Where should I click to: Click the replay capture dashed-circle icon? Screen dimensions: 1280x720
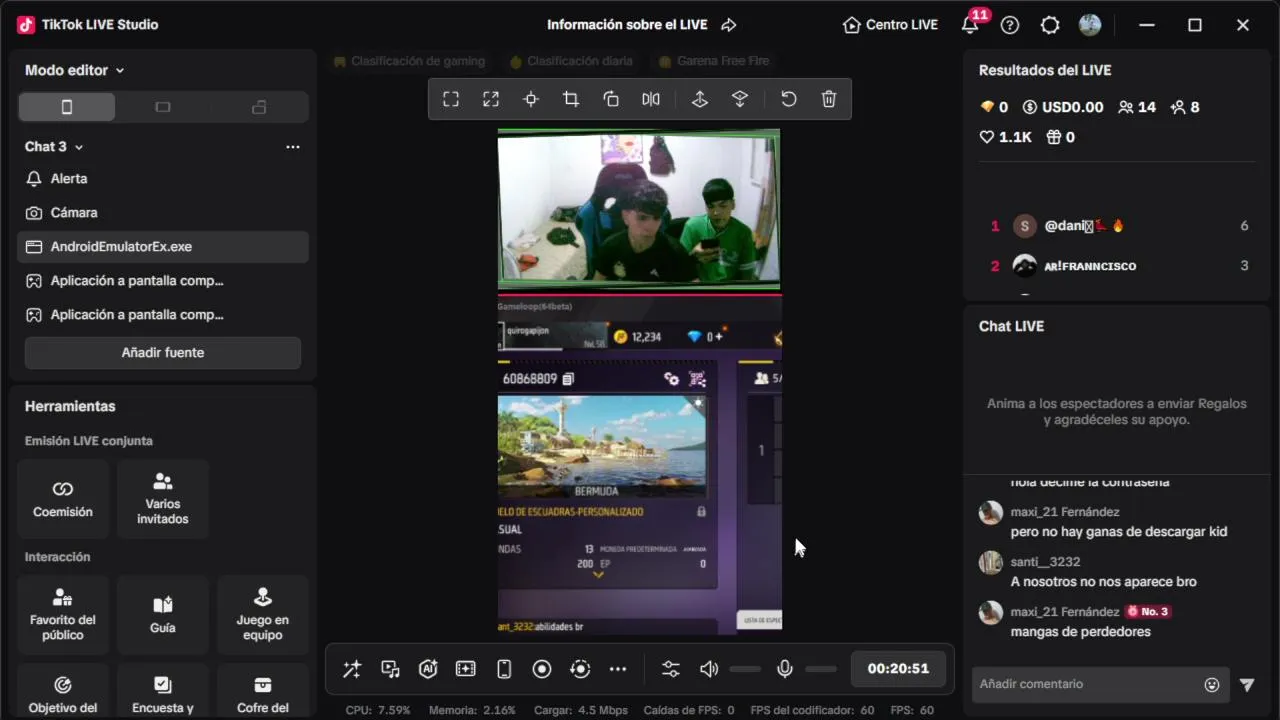[x=580, y=669]
